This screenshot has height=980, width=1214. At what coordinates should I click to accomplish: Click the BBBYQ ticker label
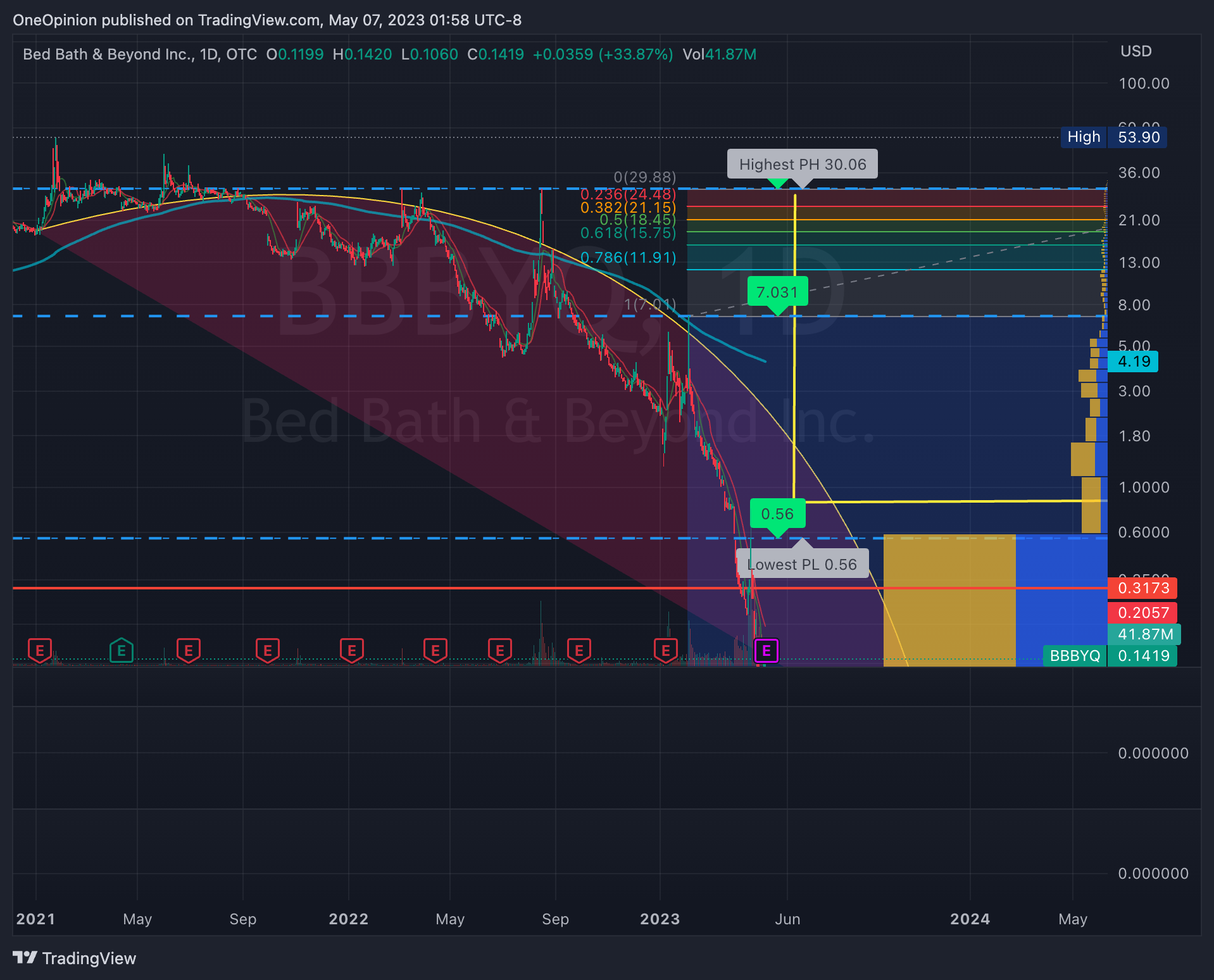pyautogui.click(x=1075, y=656)
